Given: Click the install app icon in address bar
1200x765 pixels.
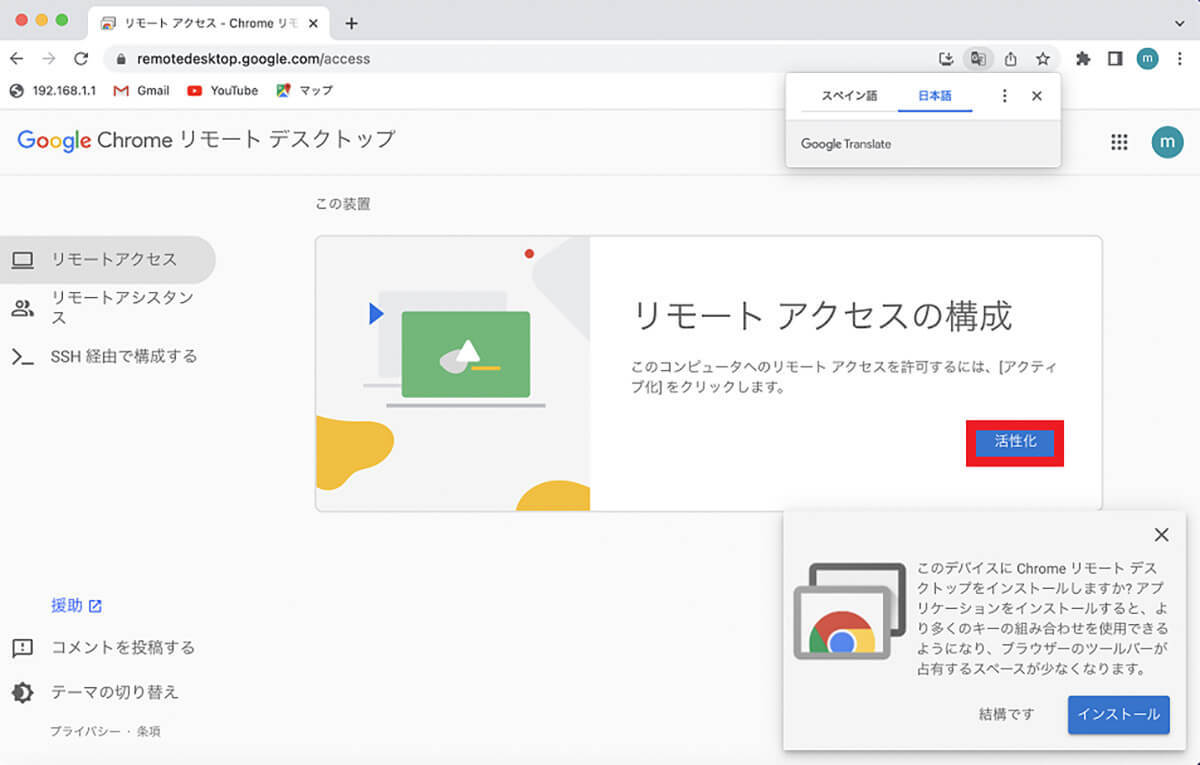Looking at the screenshot, I should click(x=946, y=59).
